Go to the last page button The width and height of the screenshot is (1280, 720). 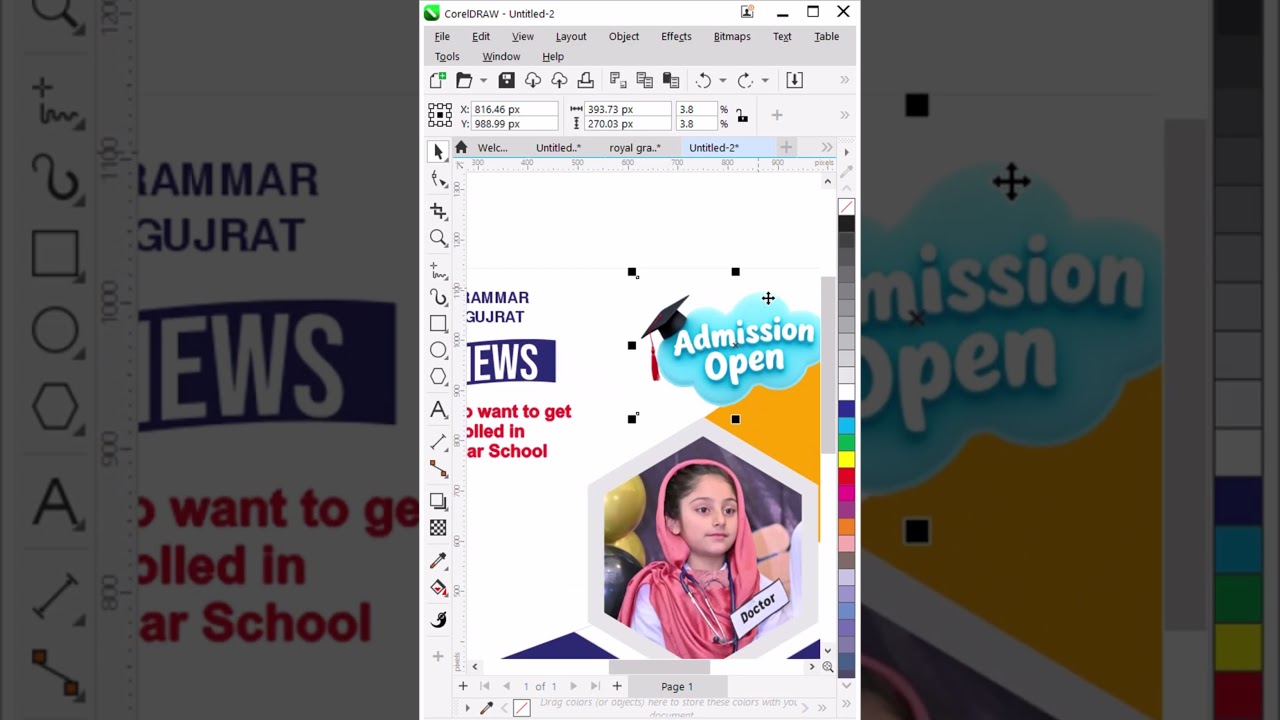point(595,686)
